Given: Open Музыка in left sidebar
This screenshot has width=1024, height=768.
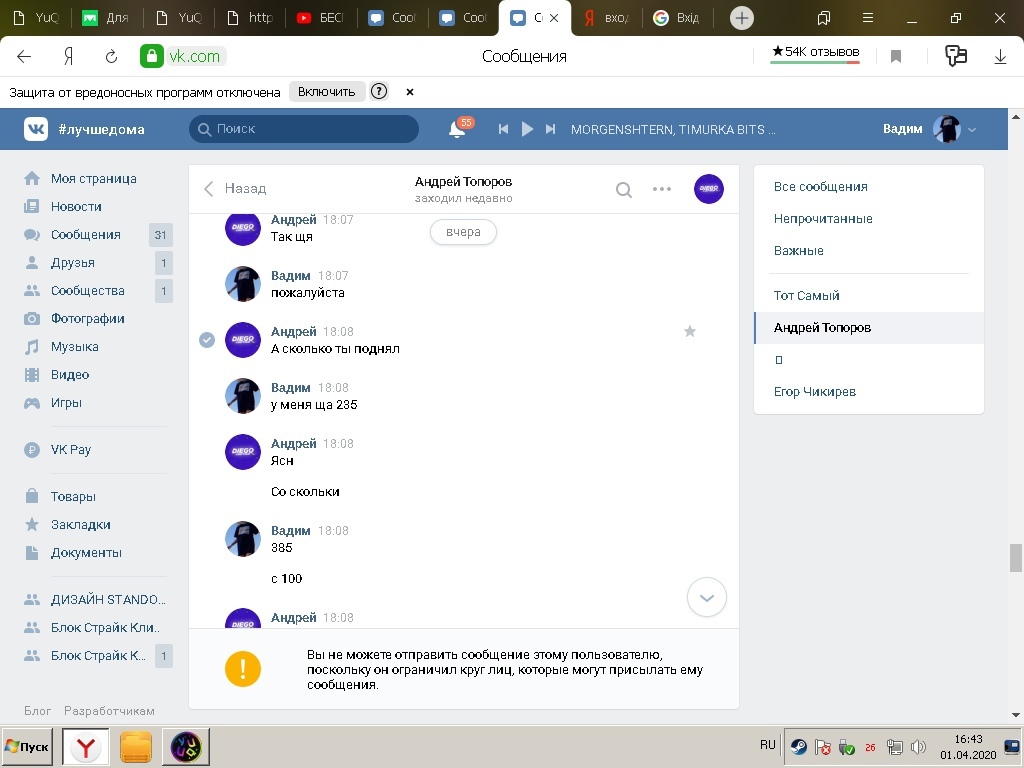Looking at the screenshot, I should coord(74,346).
